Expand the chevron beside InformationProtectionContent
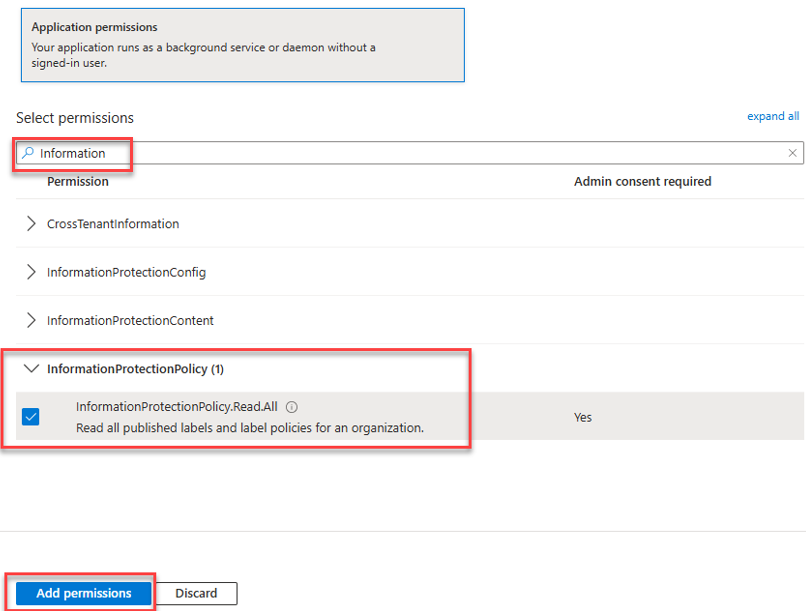 (x=31, y=321)
